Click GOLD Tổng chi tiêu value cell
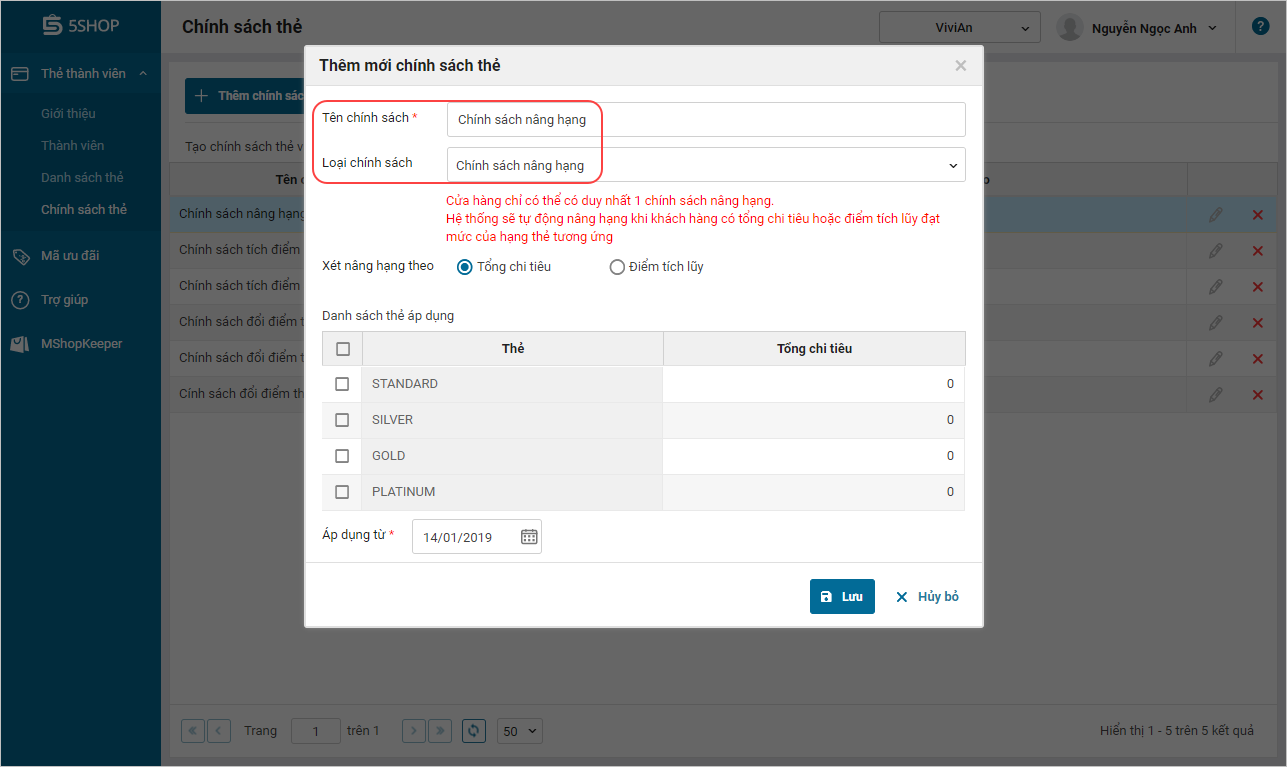The width and height of the screenshot is (1287, 767). [x=814, y=456]
